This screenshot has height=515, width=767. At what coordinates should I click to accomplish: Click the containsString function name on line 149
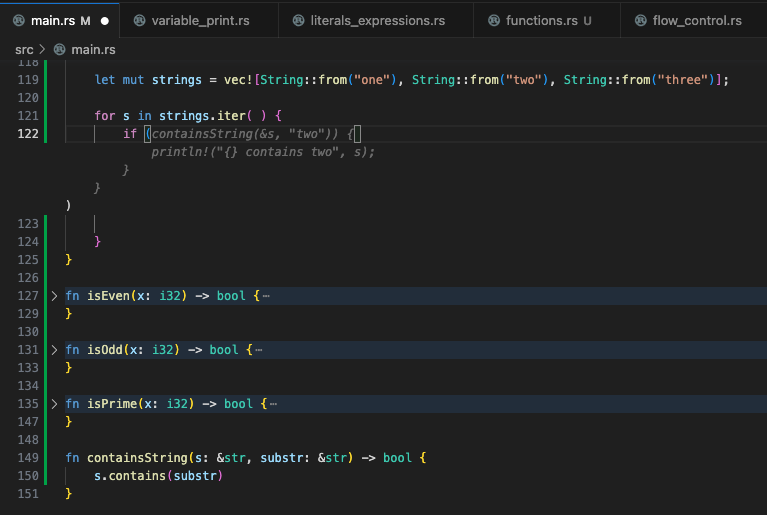137,458
